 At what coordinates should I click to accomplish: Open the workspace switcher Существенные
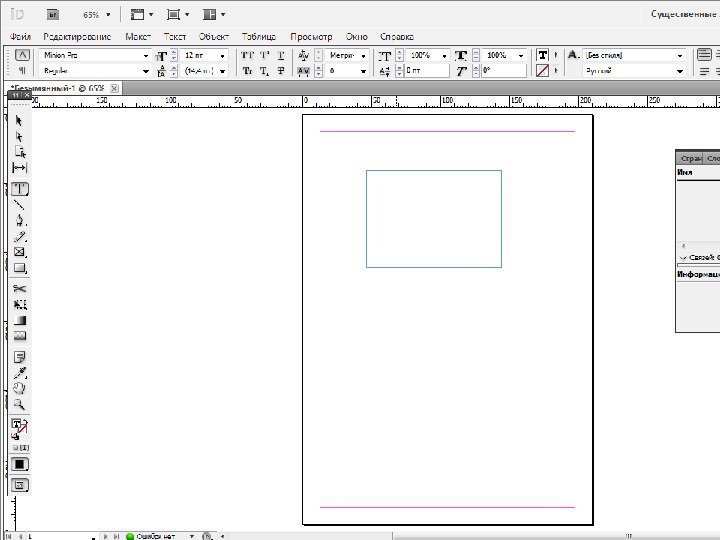click(684, 14)
